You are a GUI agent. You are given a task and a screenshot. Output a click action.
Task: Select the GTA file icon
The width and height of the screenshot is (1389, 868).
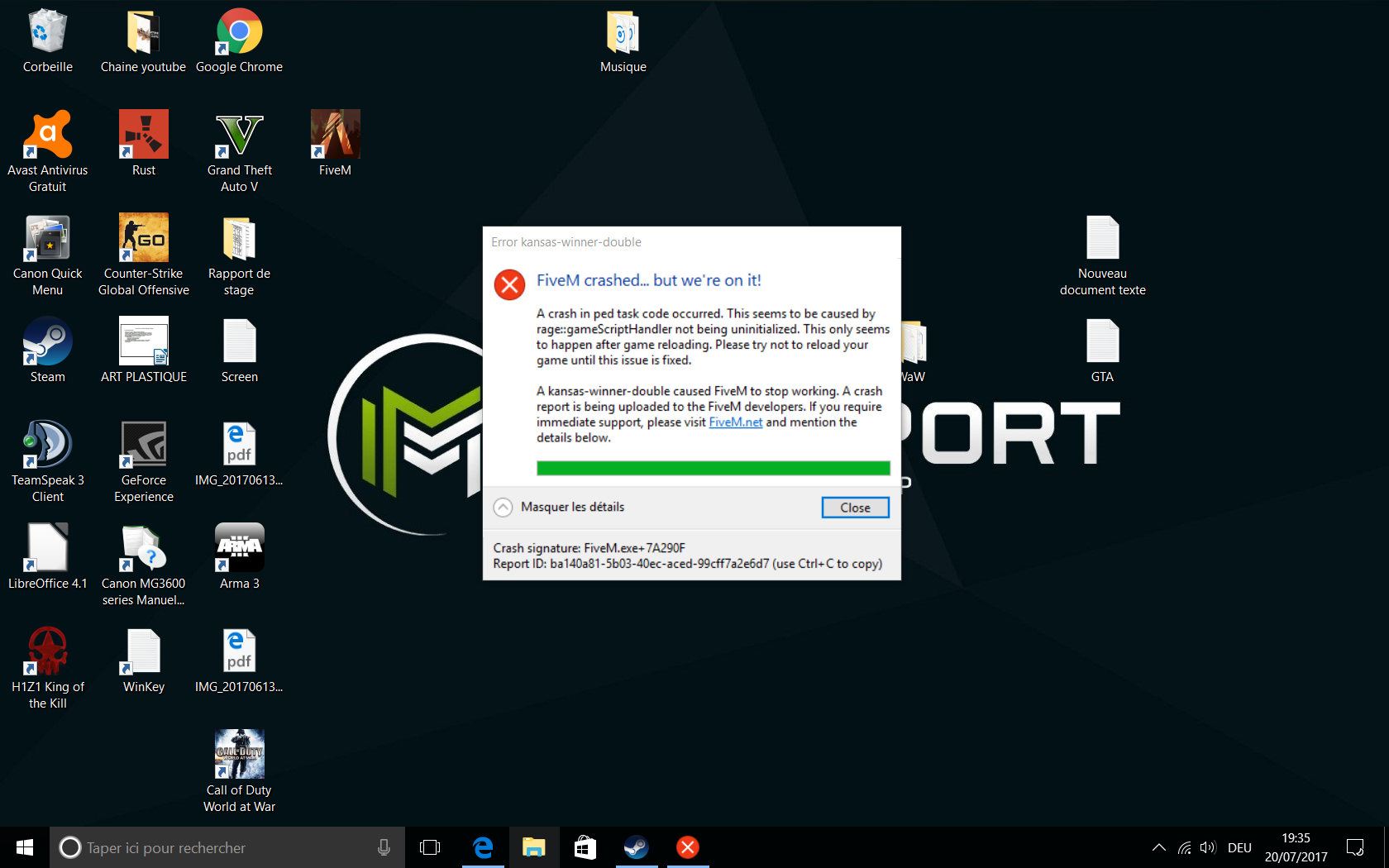(x=1102, y=351)
